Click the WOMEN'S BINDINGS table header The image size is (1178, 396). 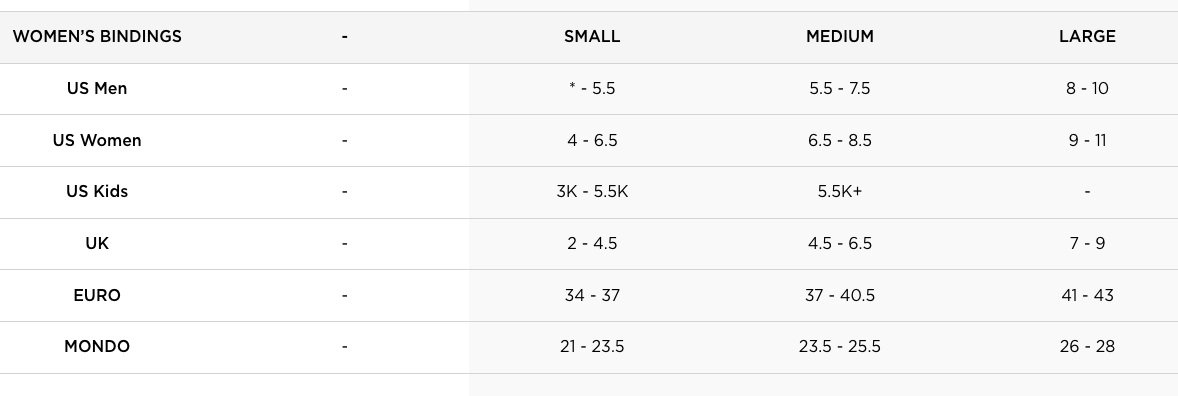(97, 36)
